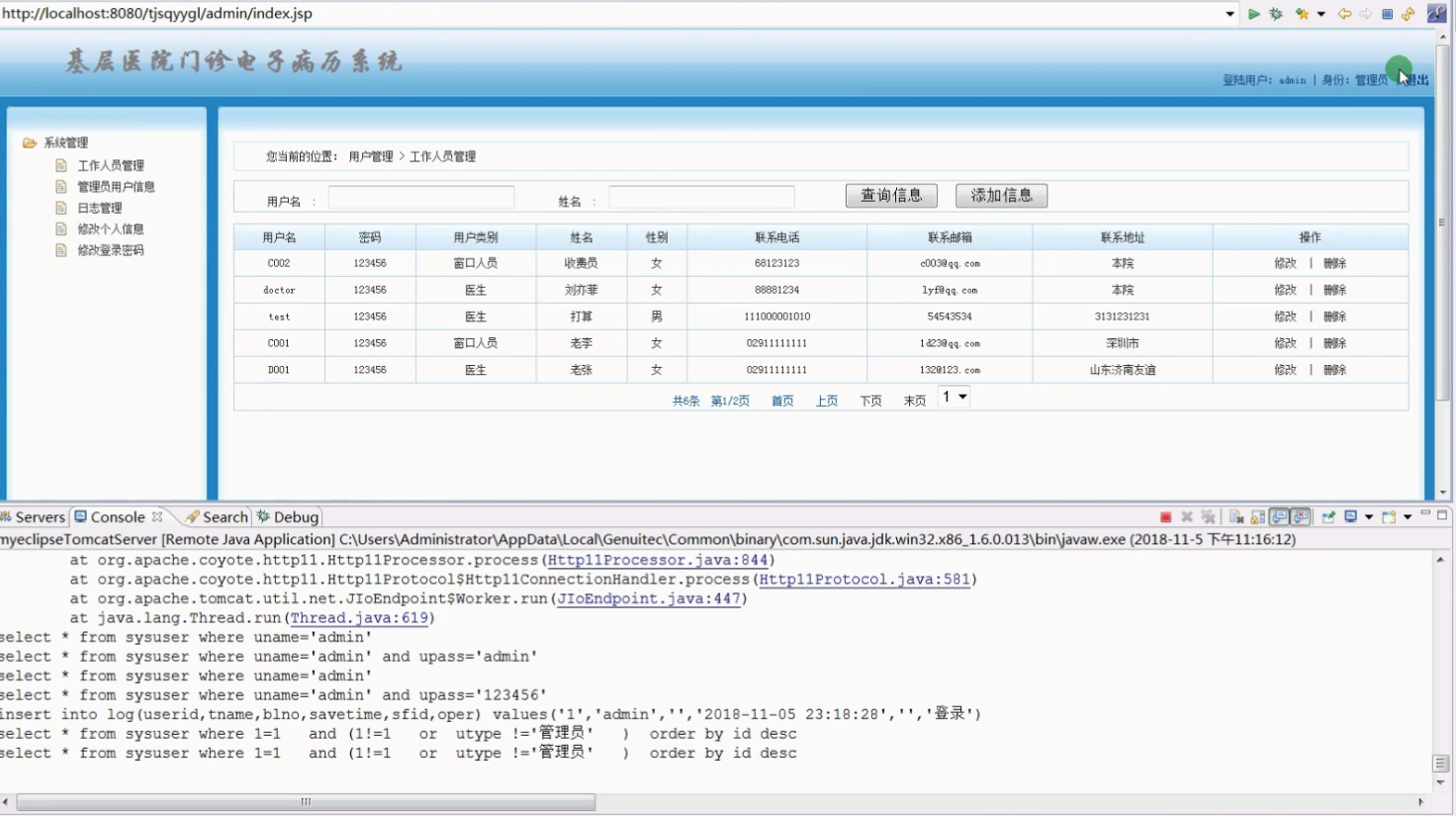Click the blue stop square in browser toolbar

1388,14
